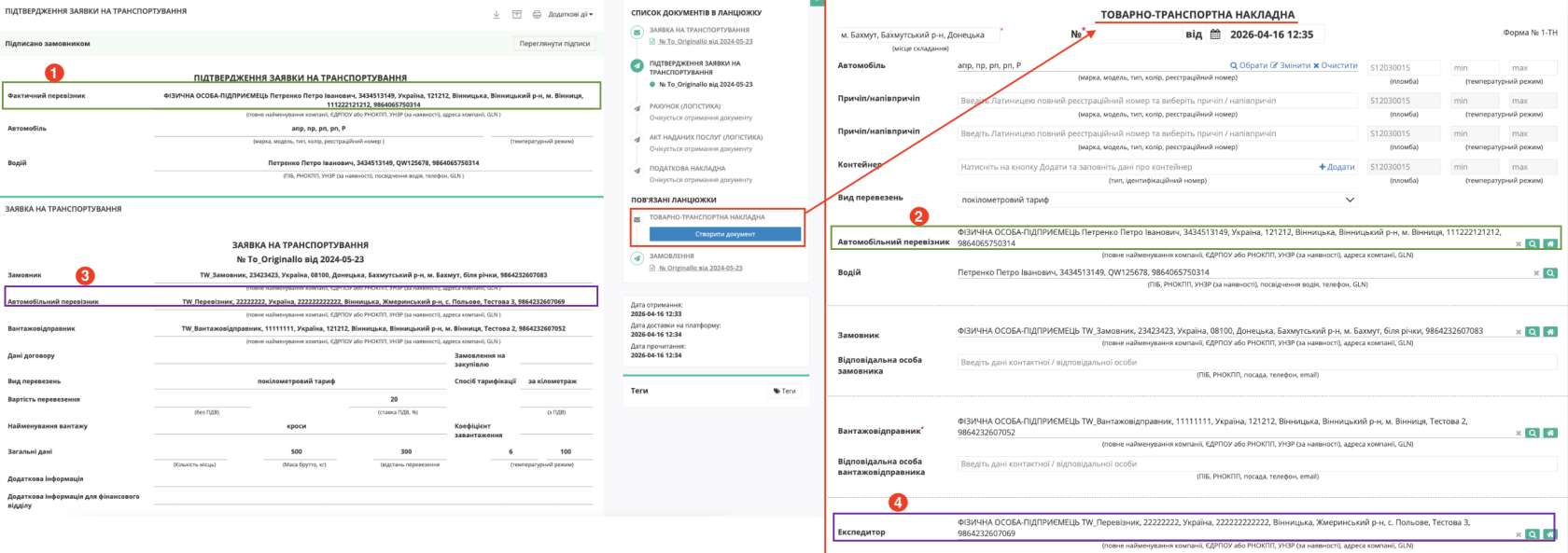Select the current № To_Originallo document under ПІДТВЕРДЖЕННЯ ЗАЯВКИ
Screen dimensions: 1568x553
coord(706,84)
